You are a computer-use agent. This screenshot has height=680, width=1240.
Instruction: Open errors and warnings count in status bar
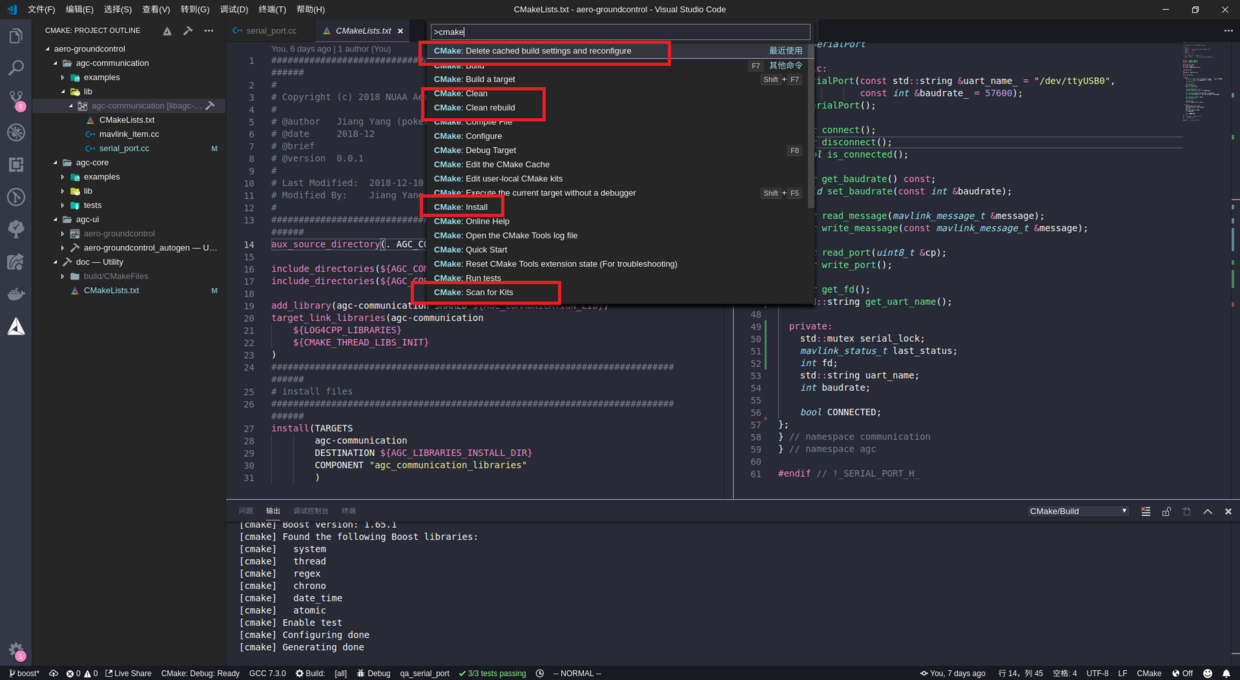point(82,673)
